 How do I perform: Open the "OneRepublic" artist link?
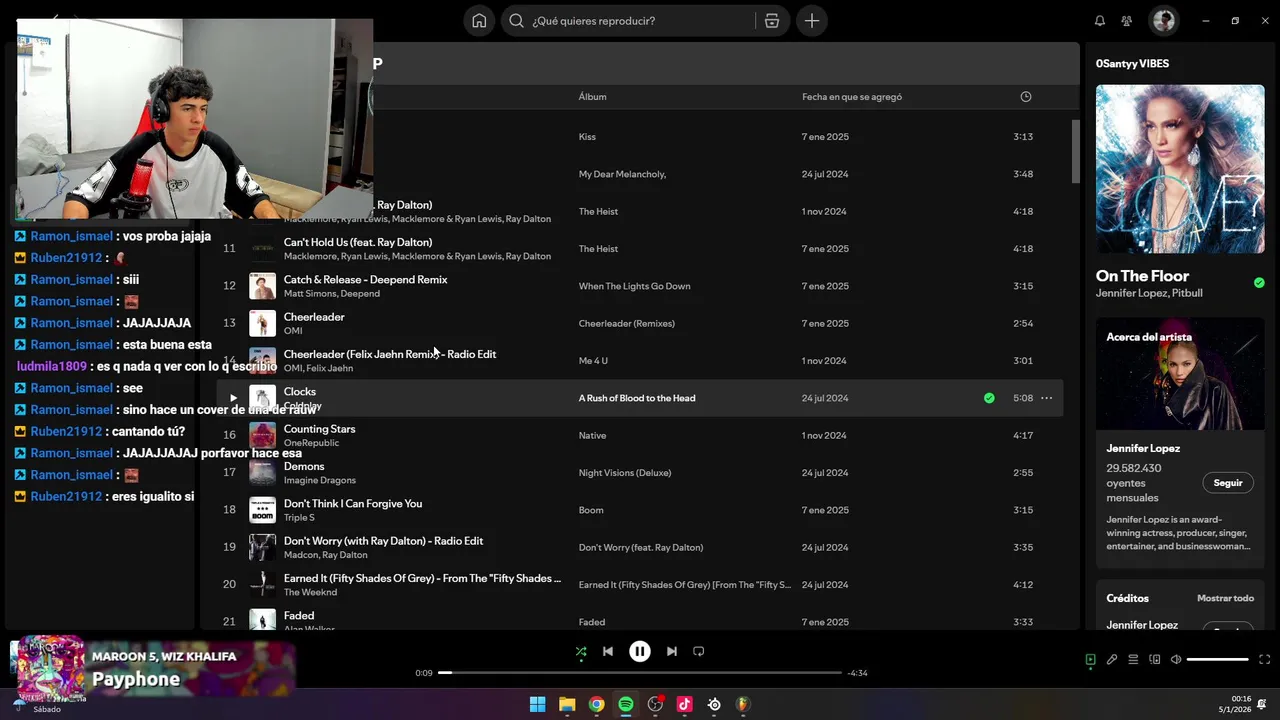tap(311, 443)
